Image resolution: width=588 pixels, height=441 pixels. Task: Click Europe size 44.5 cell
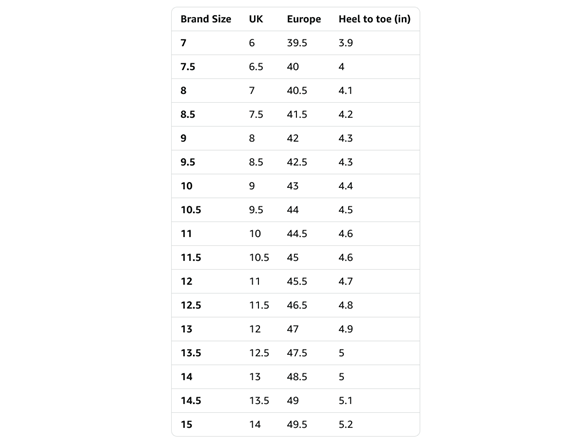[297, 234]
